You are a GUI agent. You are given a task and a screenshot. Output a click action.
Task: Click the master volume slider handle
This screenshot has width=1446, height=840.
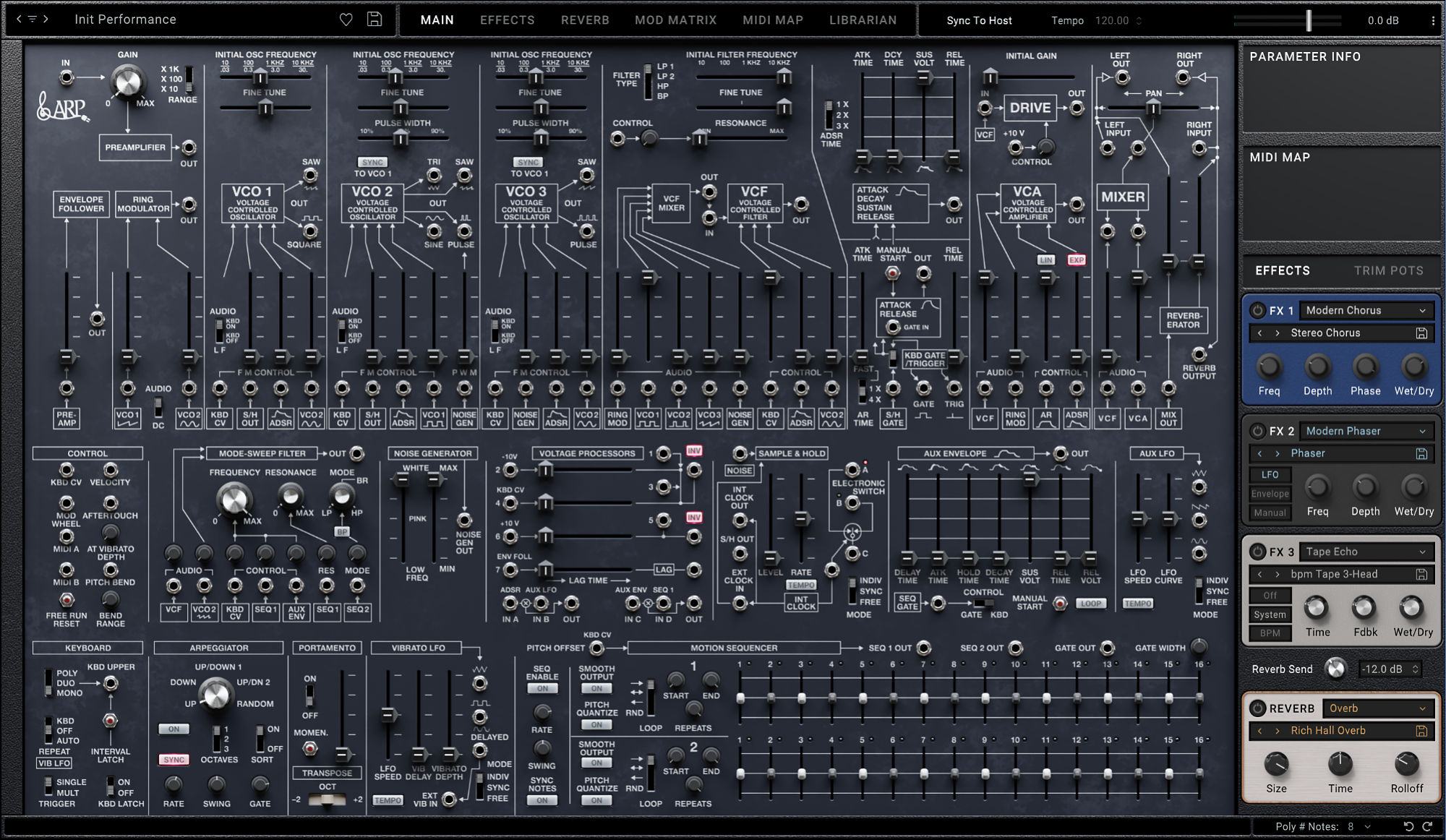coord(1309,20)
